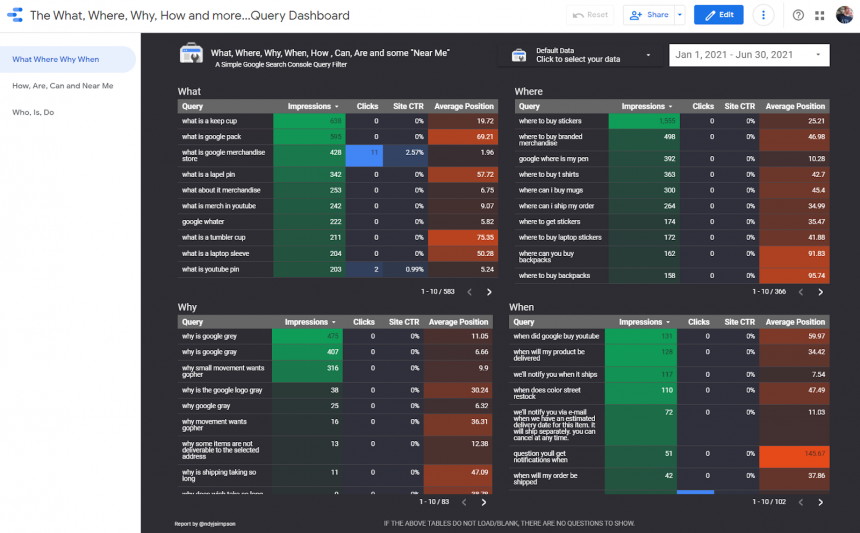The width and height of the screenshot is (860, 533).
Task: Select row 'when will my order be shipped'
Action: pyautogui.click(x=669, y=479)
